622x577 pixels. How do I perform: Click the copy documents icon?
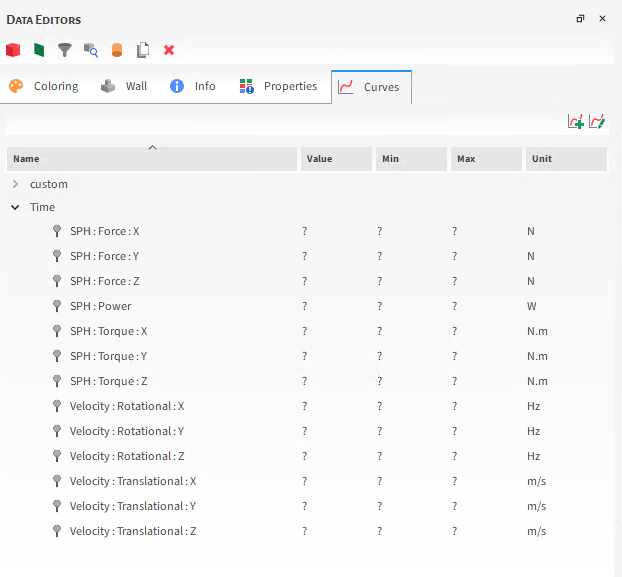pyautogui.click(x=143, y=50)
